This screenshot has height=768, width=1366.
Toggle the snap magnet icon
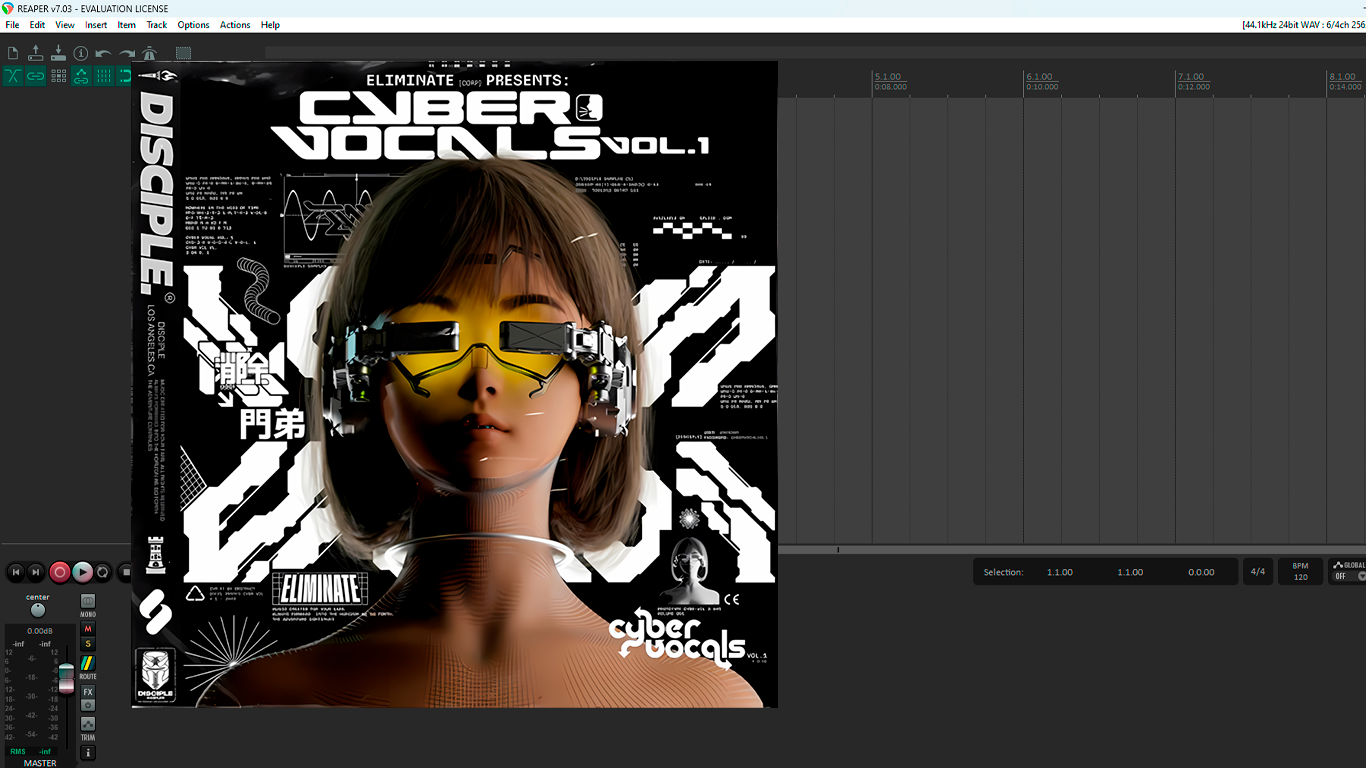click(x=124, y=76)
